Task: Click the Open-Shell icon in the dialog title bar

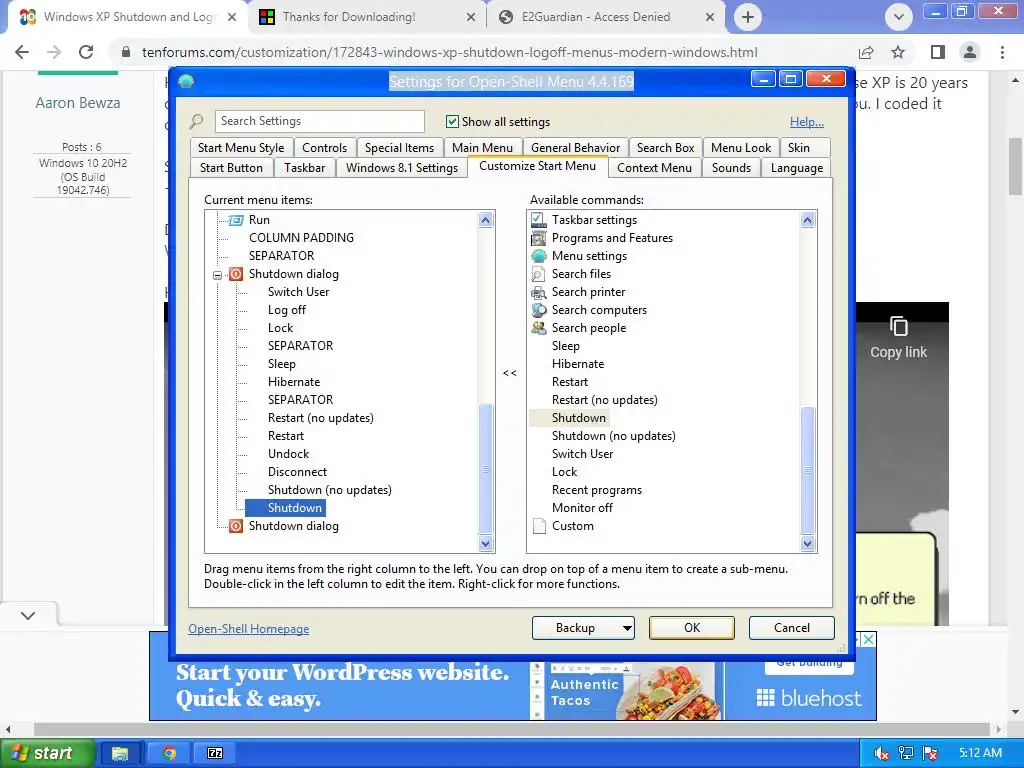Action: tap(186, 82)
